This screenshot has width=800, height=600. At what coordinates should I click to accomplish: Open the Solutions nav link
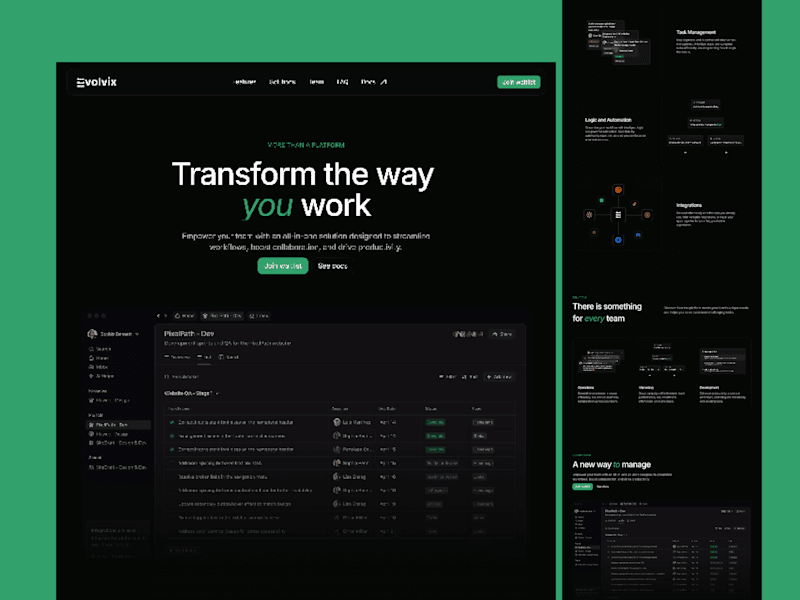tap(282, 82)
